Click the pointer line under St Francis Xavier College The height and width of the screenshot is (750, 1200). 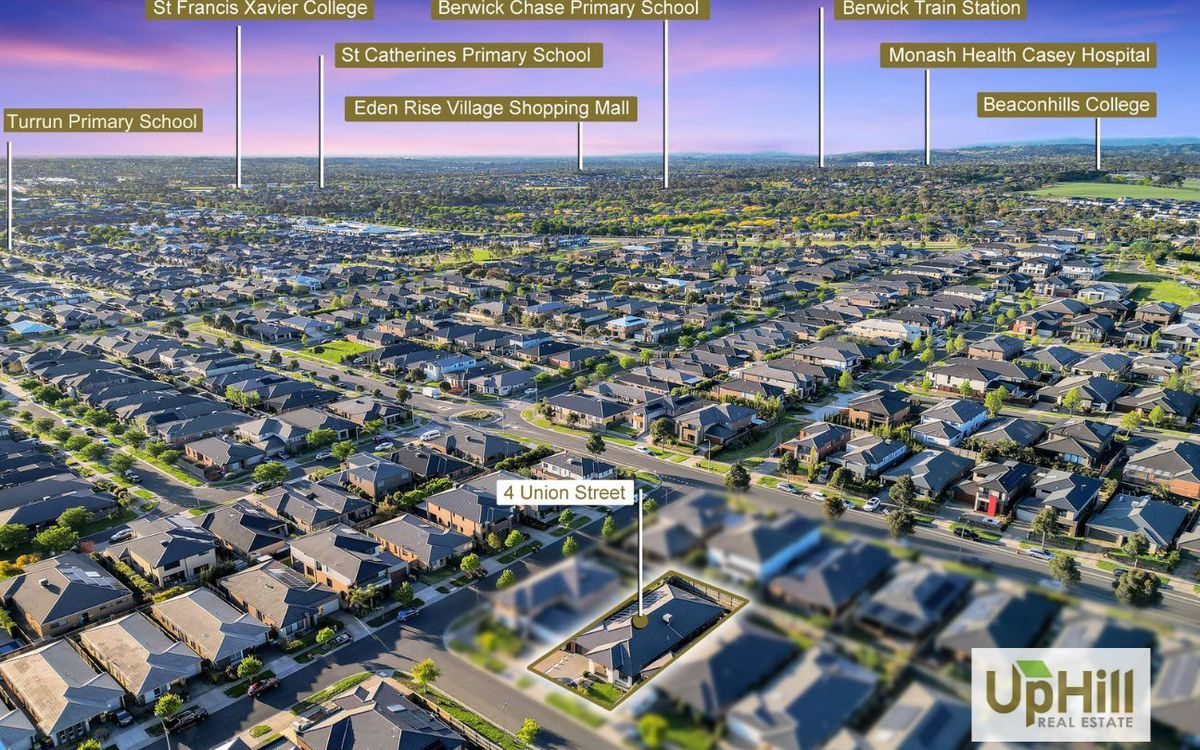pyautogui.click(x=238, y=105)
